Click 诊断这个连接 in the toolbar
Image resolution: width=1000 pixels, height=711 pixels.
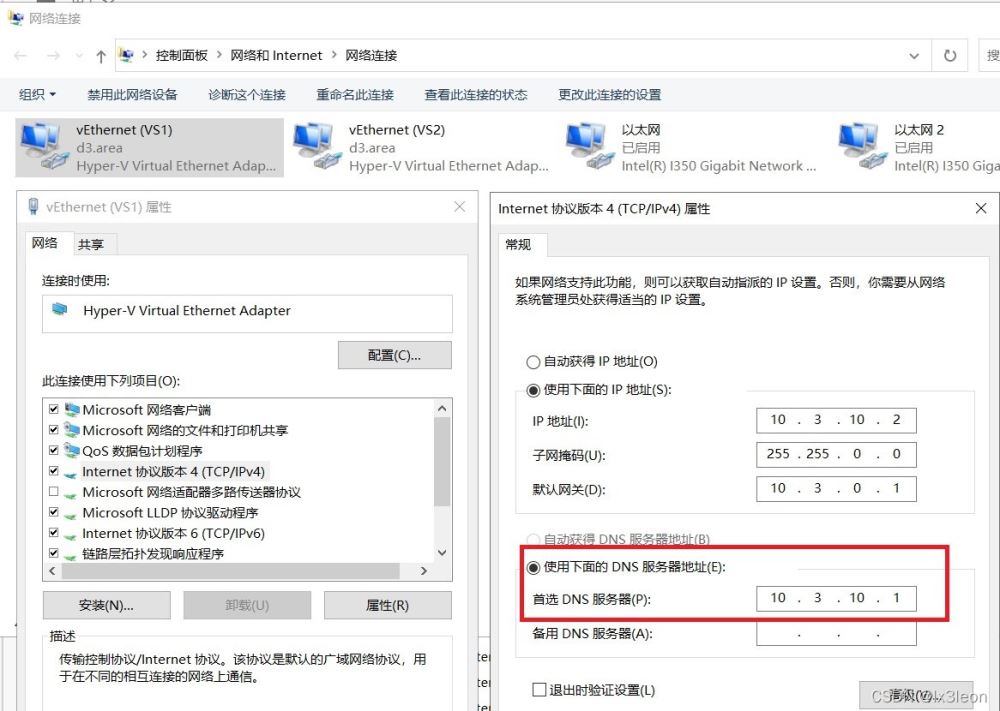coord(247,95)
